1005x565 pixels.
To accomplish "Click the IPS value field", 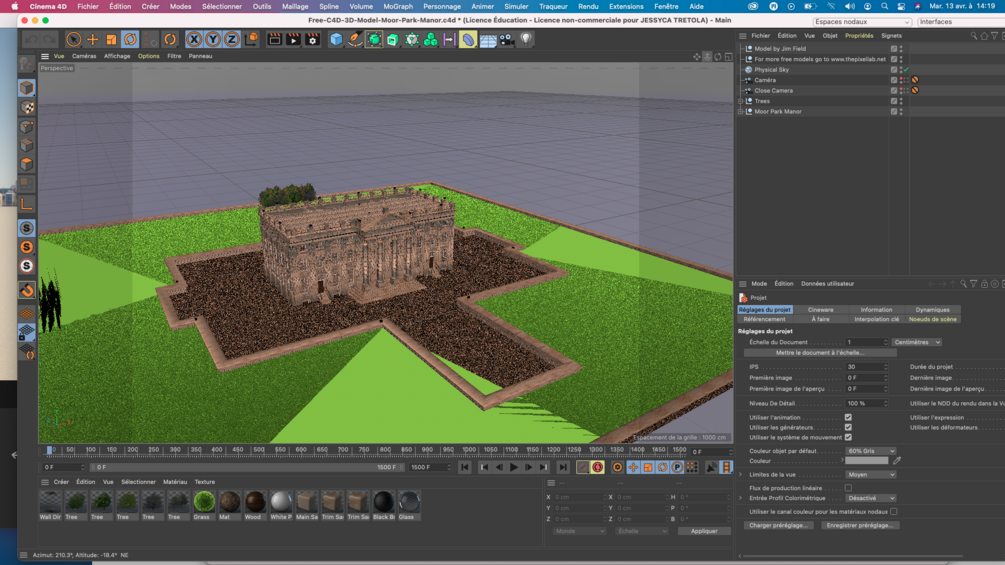I will [x=866, y=367].
